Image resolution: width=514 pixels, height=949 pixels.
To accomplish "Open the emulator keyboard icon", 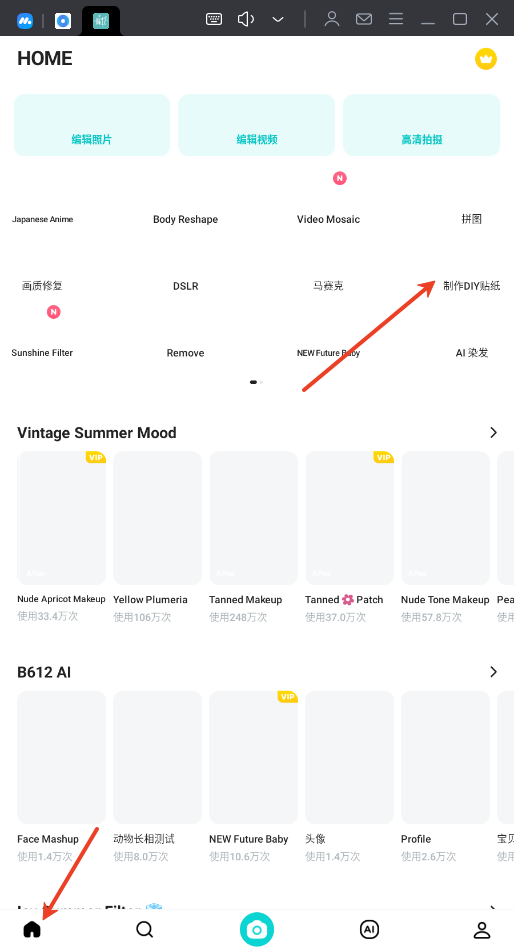I will (214, 19).
